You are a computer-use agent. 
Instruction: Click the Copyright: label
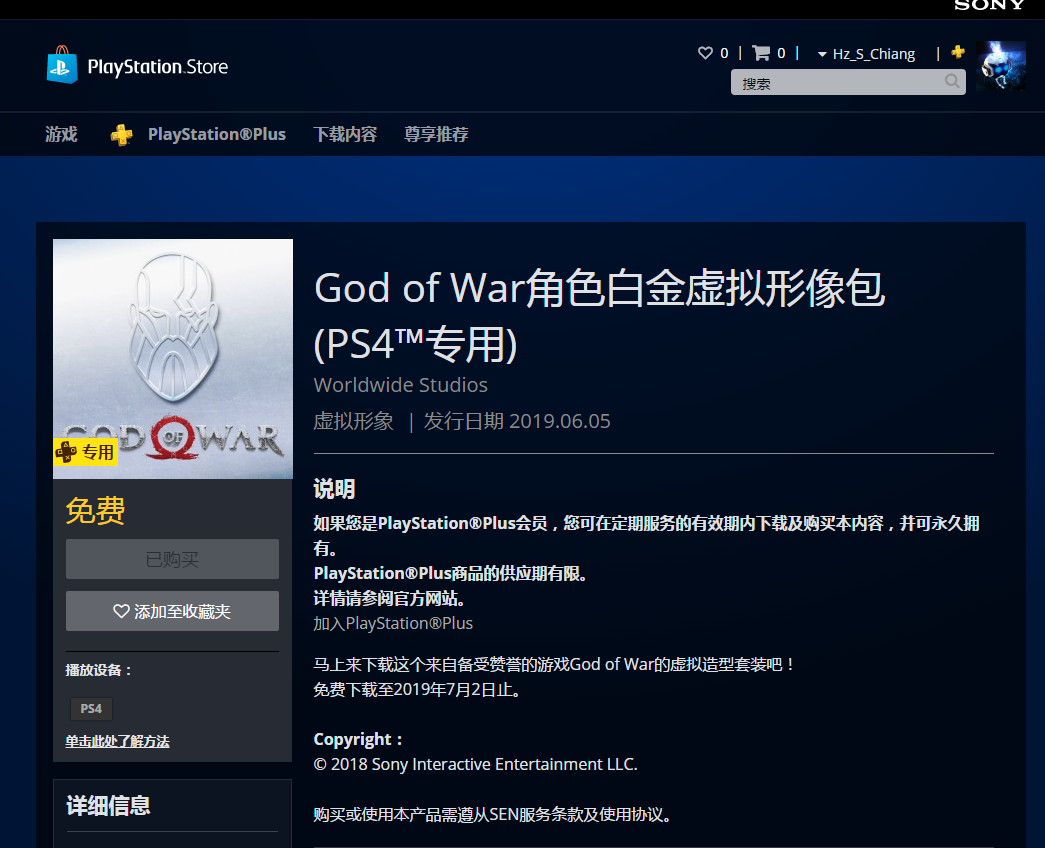click(358, 739)
